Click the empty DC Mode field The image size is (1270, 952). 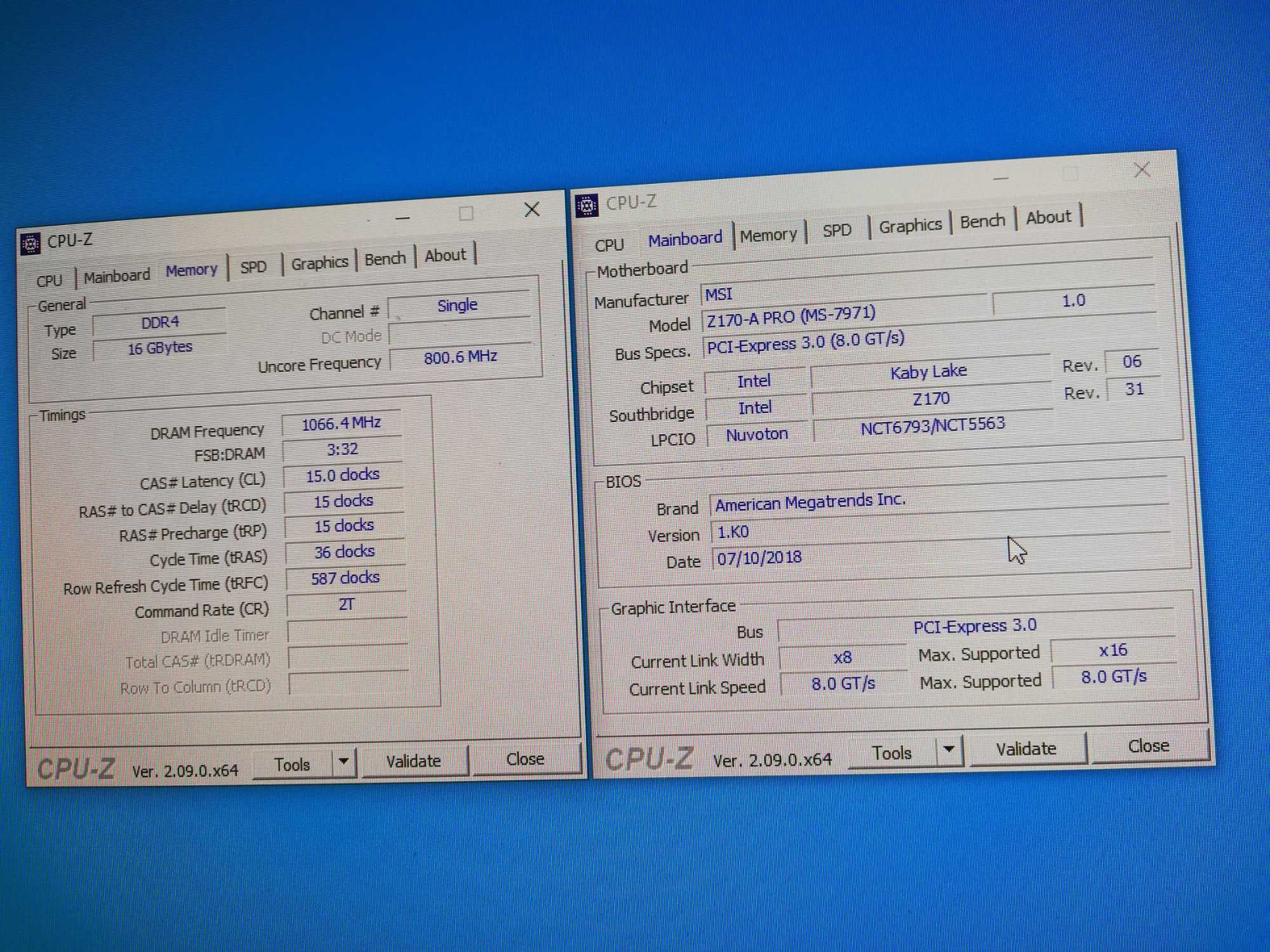pyautogui.click(x=459, y=332)
